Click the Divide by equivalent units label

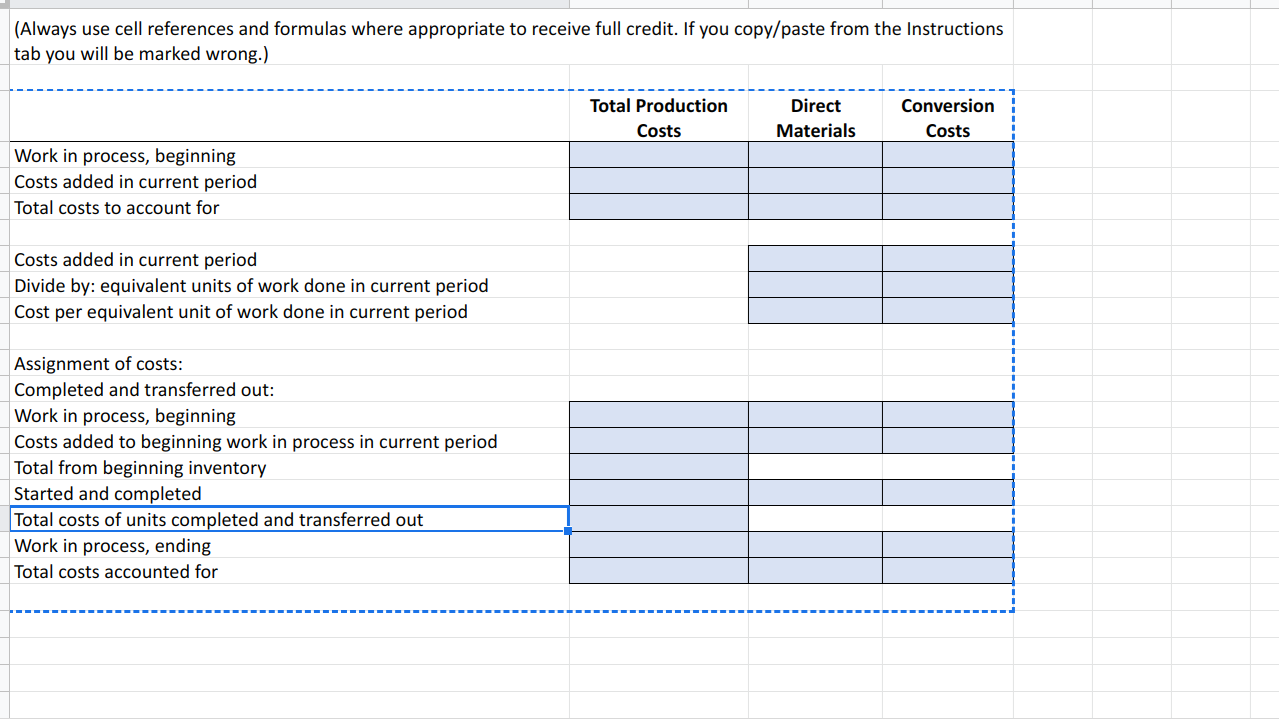click(250, 285)
